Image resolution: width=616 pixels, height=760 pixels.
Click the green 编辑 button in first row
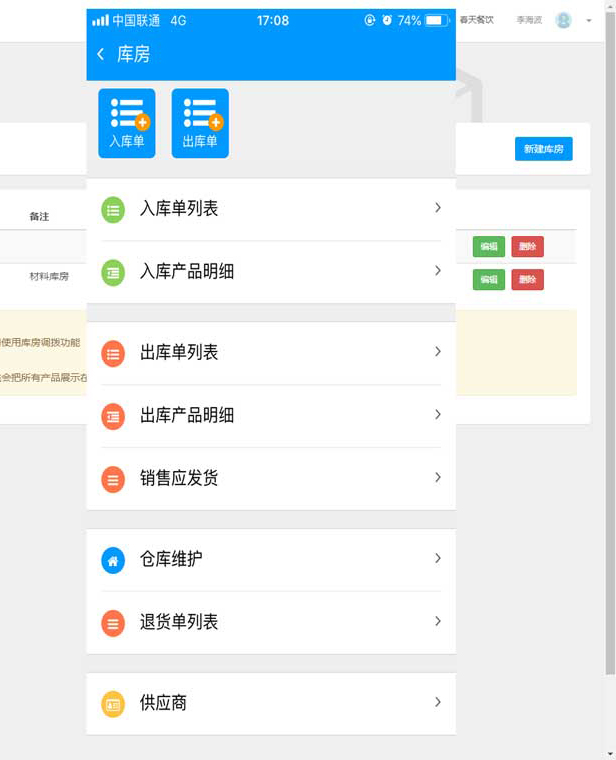coord(488,246)
